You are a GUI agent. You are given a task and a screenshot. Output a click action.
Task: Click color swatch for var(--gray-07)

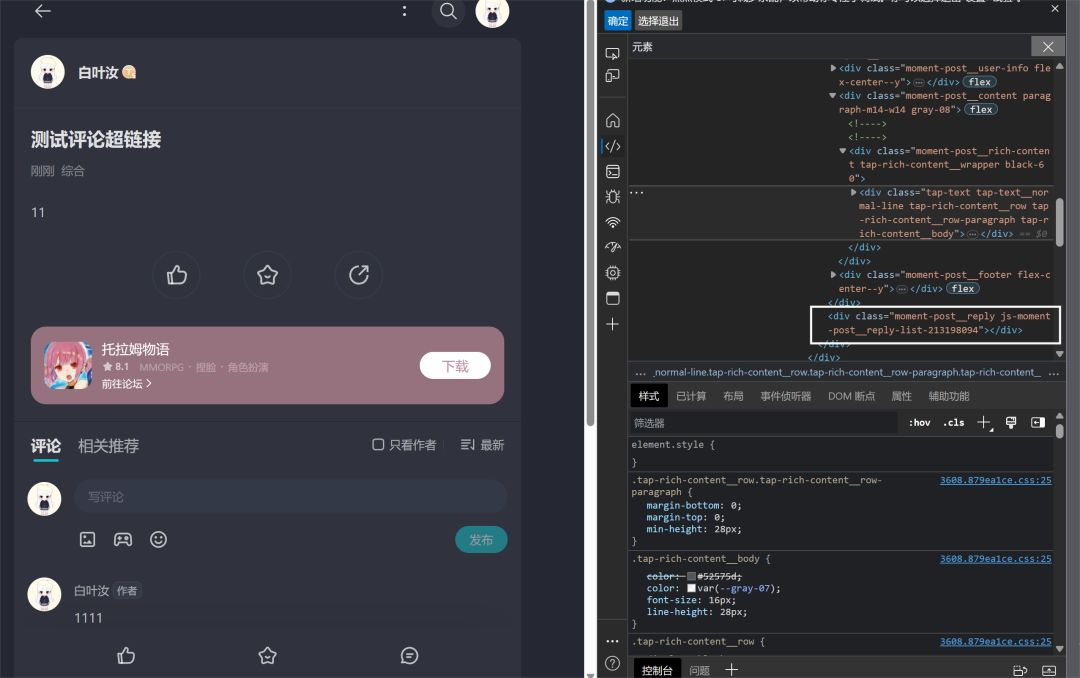pos(691,588)
